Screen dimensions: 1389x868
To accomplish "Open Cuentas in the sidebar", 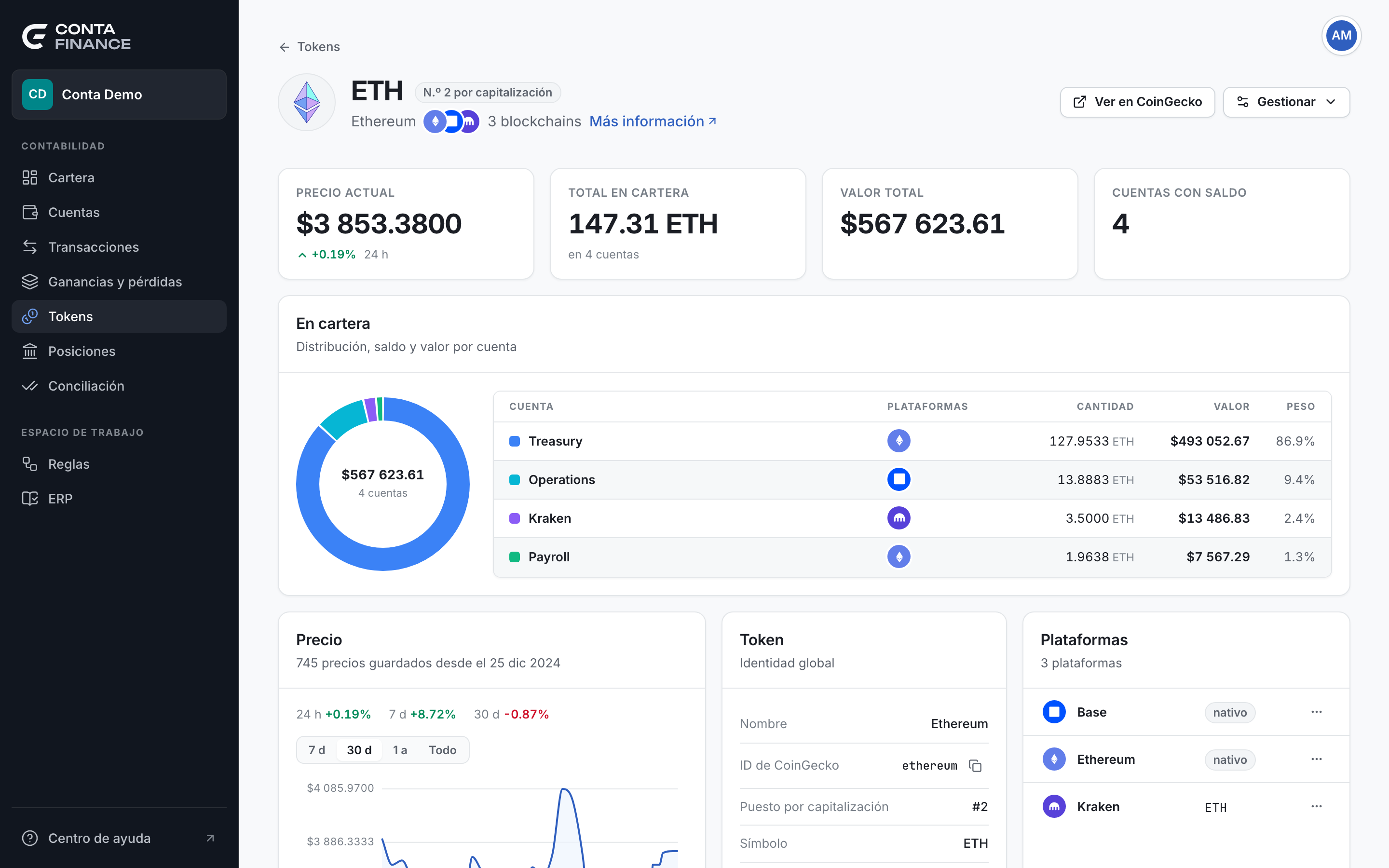I will (119, 212).
